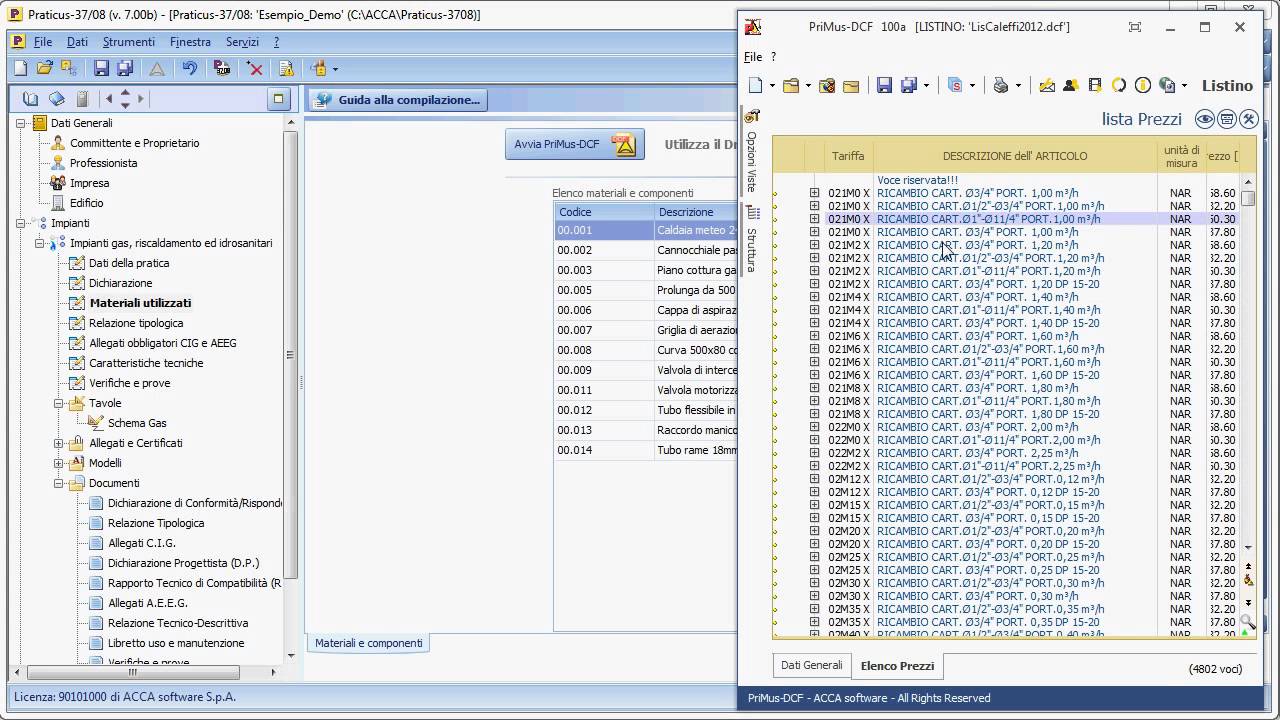1280x720 pixels.
Task: Open dropdown arrow next to PriMus New icon
Action: point(771,87)
